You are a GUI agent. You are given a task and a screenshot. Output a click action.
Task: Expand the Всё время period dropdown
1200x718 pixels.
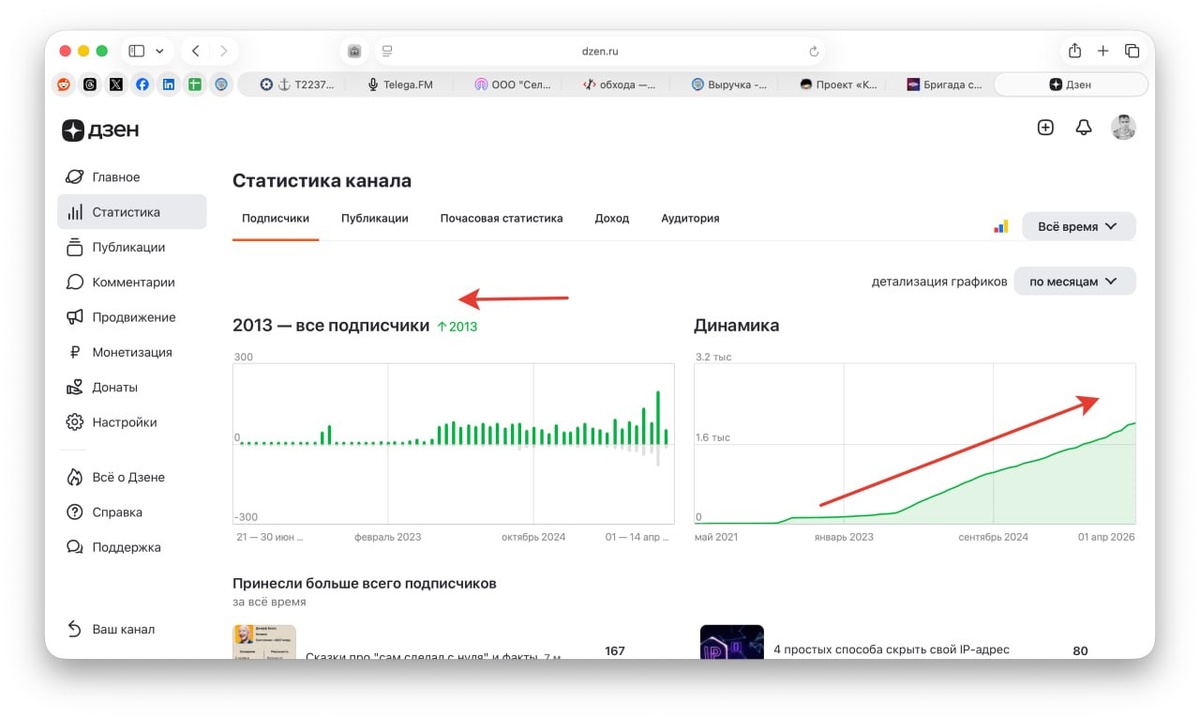(1079, 227)
